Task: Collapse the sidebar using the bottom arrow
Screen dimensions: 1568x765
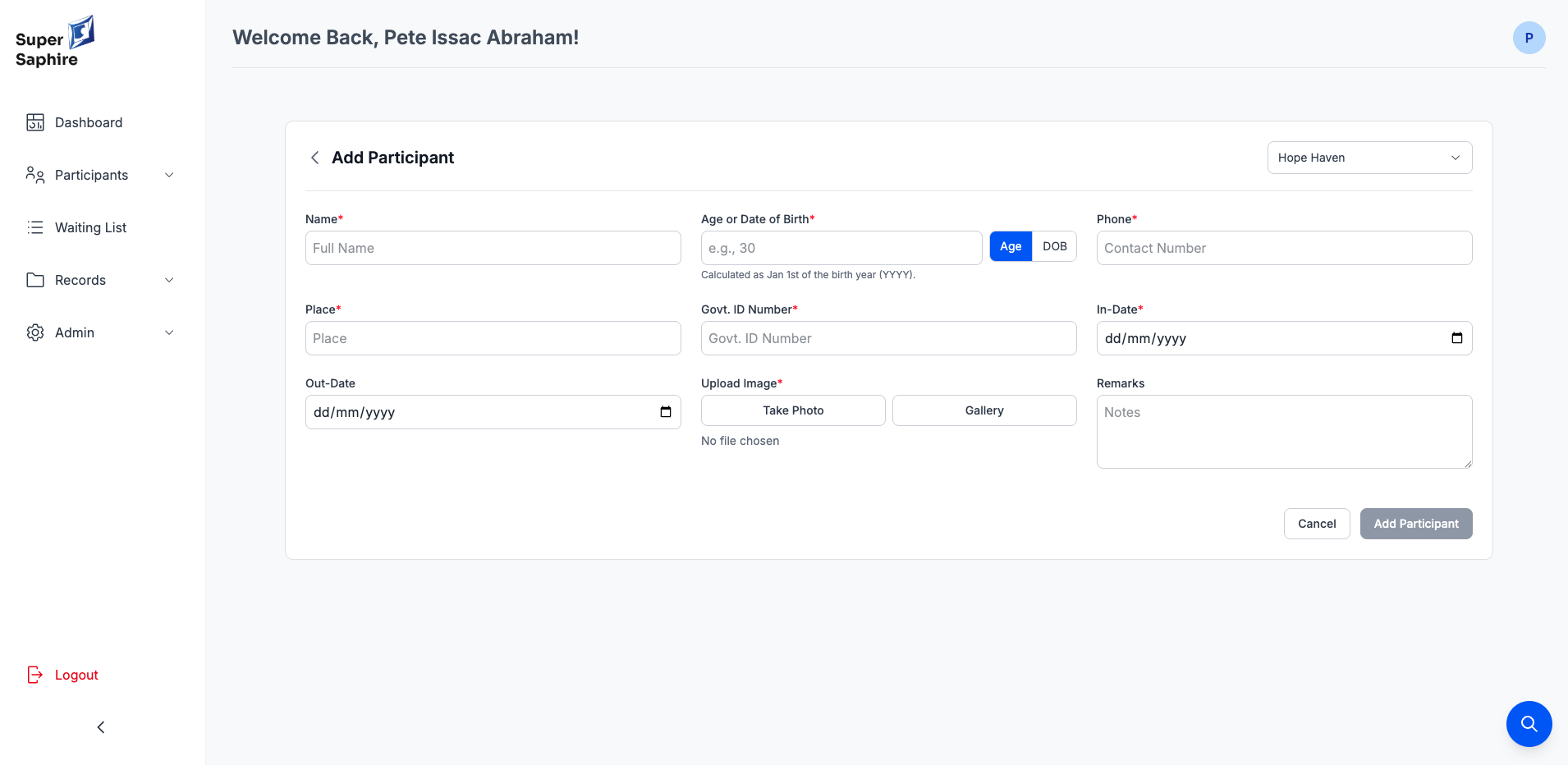Action: click(x=101, y=727)
